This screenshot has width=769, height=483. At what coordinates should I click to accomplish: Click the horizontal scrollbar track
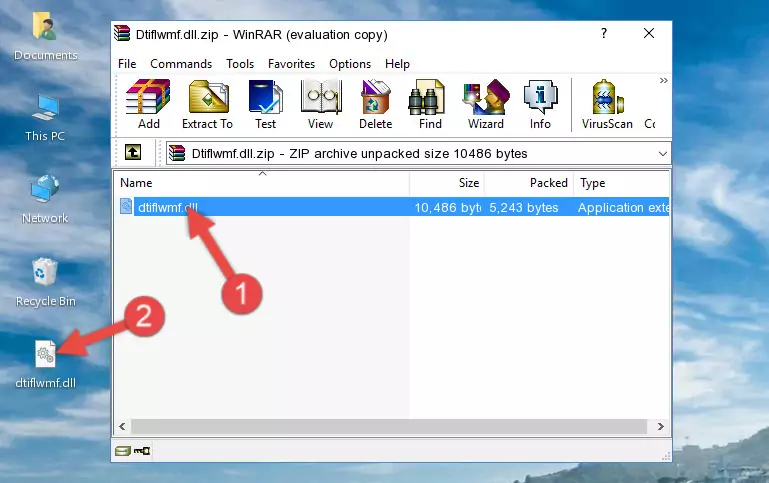pos(388,427)
